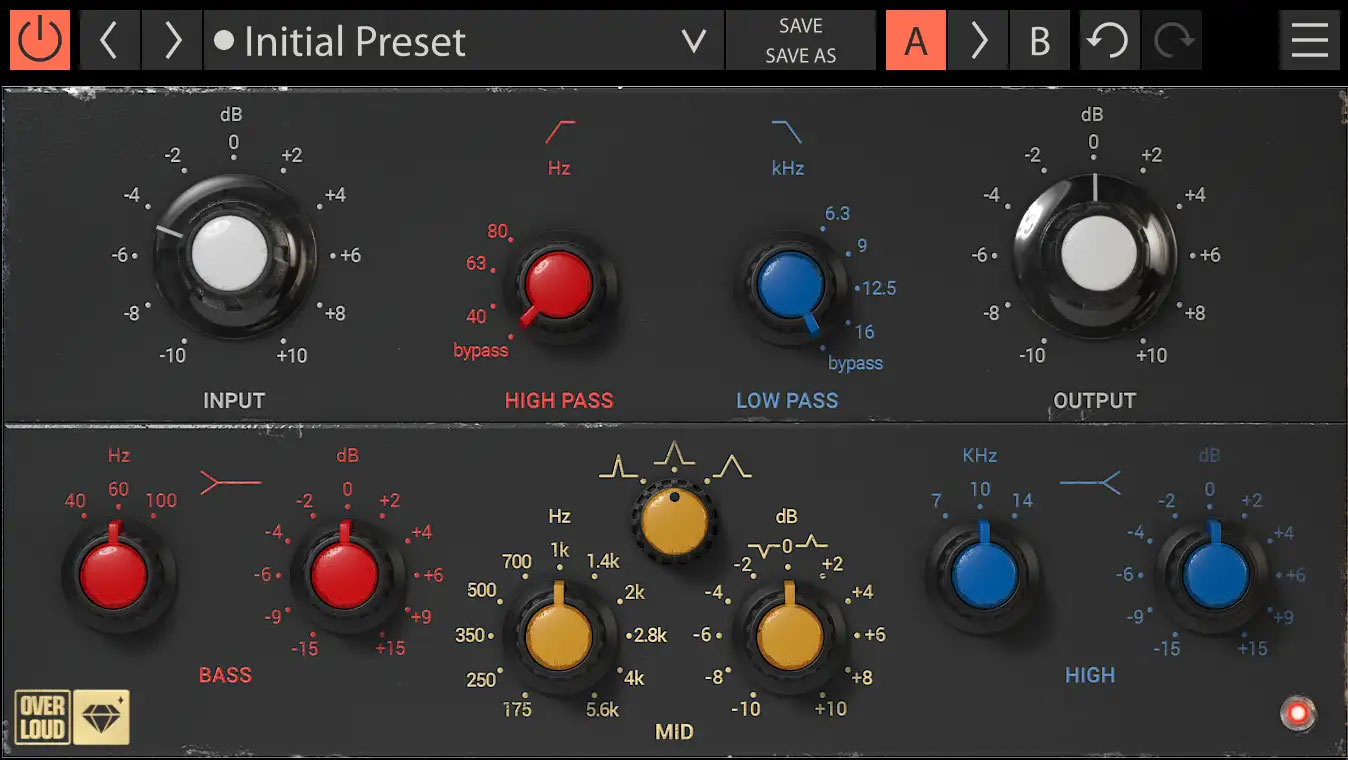Go to the previous preset arrow
This screenshot has width=1348, height=760.
109,41
